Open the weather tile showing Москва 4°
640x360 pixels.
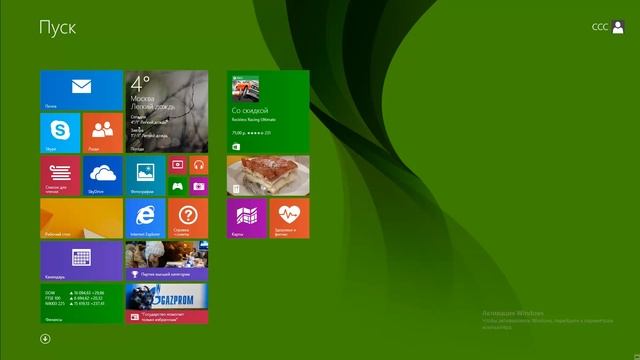167,111
